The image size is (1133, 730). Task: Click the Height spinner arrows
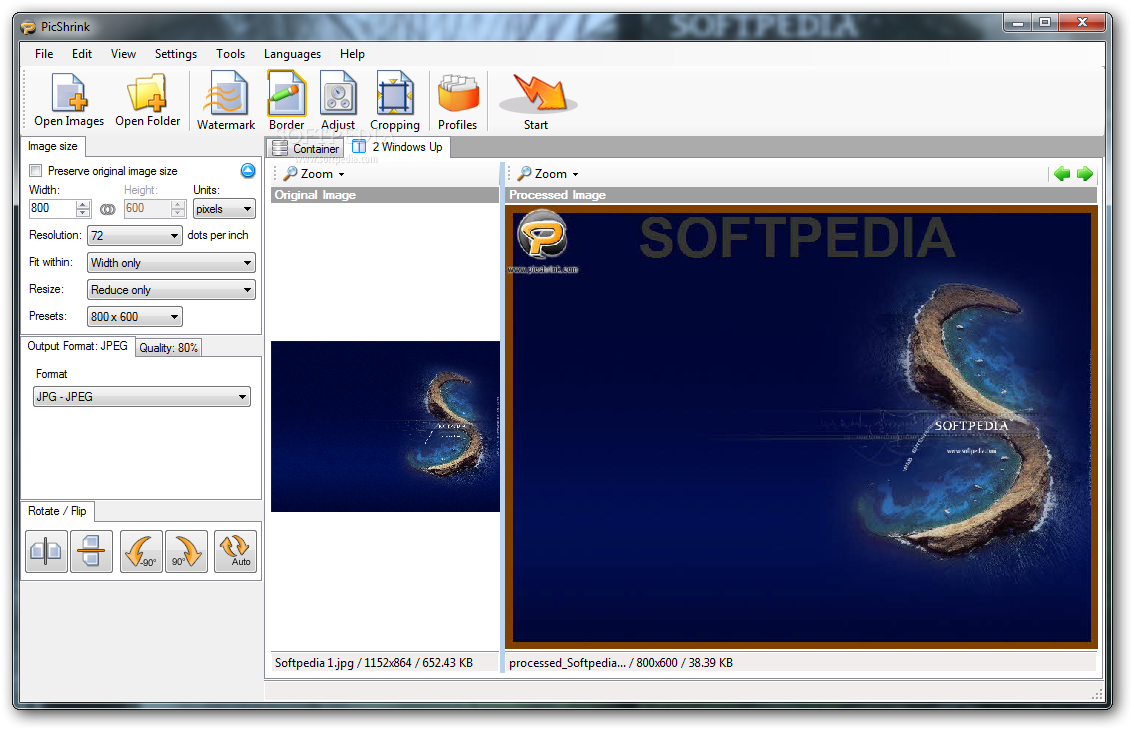pos(178,209)
